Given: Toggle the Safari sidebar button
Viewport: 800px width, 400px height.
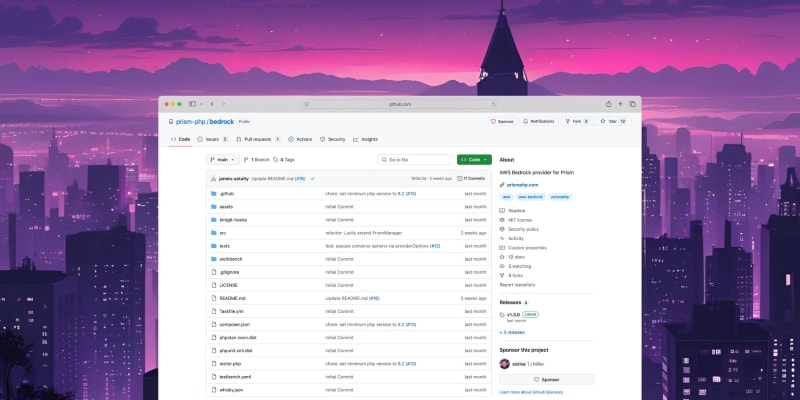Looking at the screenshot, I should coord(192,104).
